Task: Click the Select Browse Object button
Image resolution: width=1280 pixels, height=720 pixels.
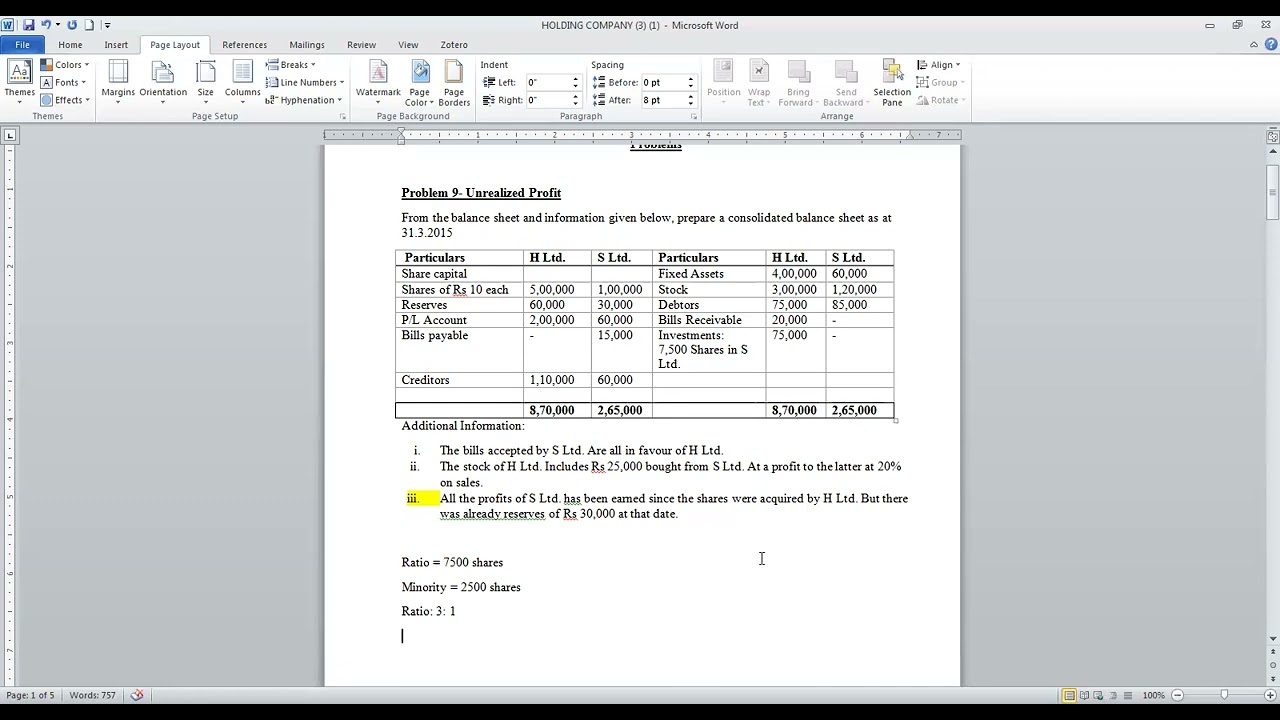Action: (1273, 666)
